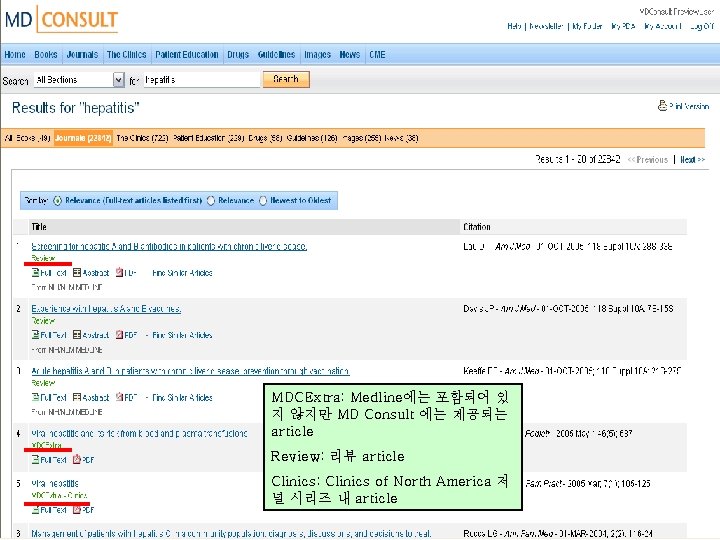
Task: Click the MD Consult logo
Action: (x=62, y=19)
